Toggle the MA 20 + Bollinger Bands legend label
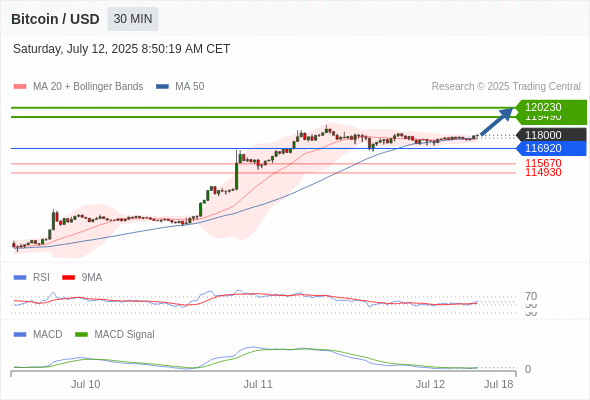The image size is (590, 400). pos(88,87)
